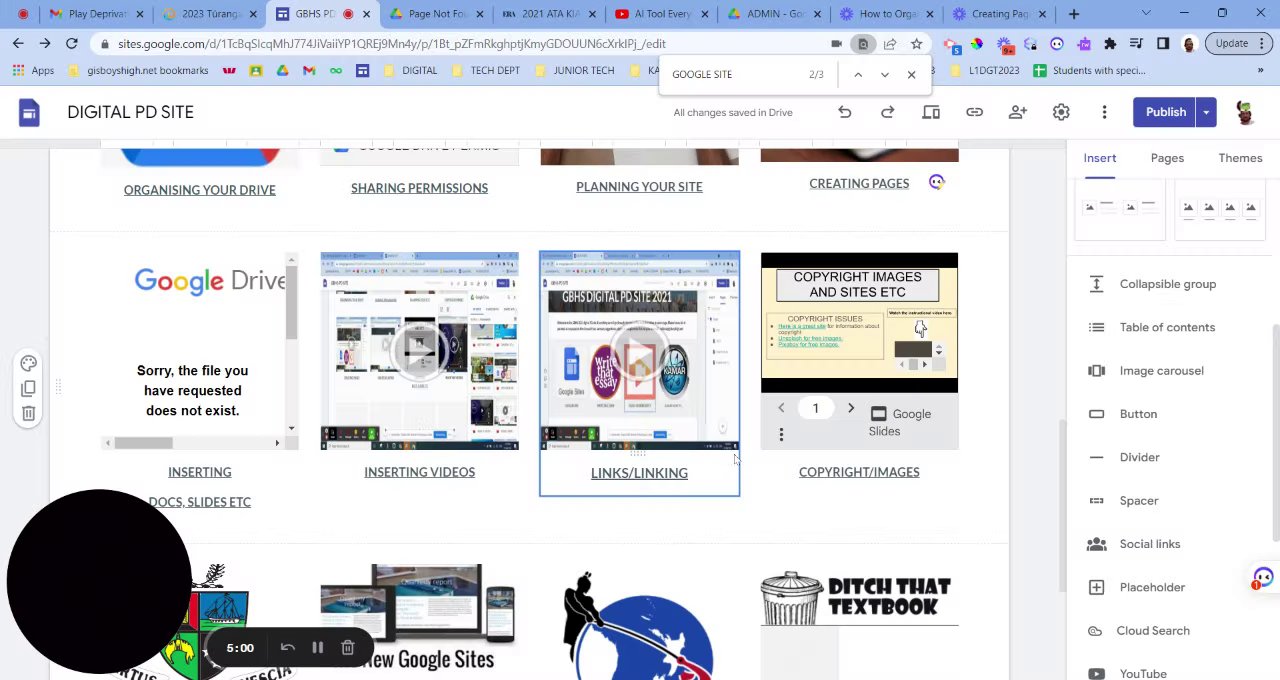Toggle the browser side panel icon

1162,44
